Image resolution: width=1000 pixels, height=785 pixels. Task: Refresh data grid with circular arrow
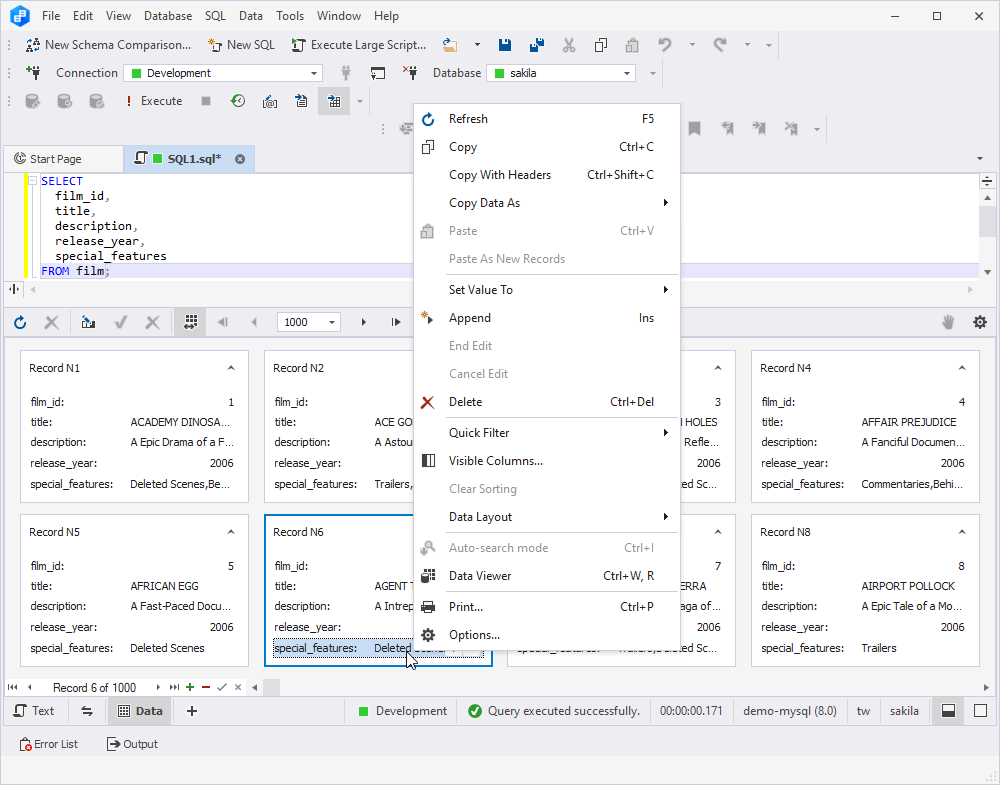click(20, 323)
